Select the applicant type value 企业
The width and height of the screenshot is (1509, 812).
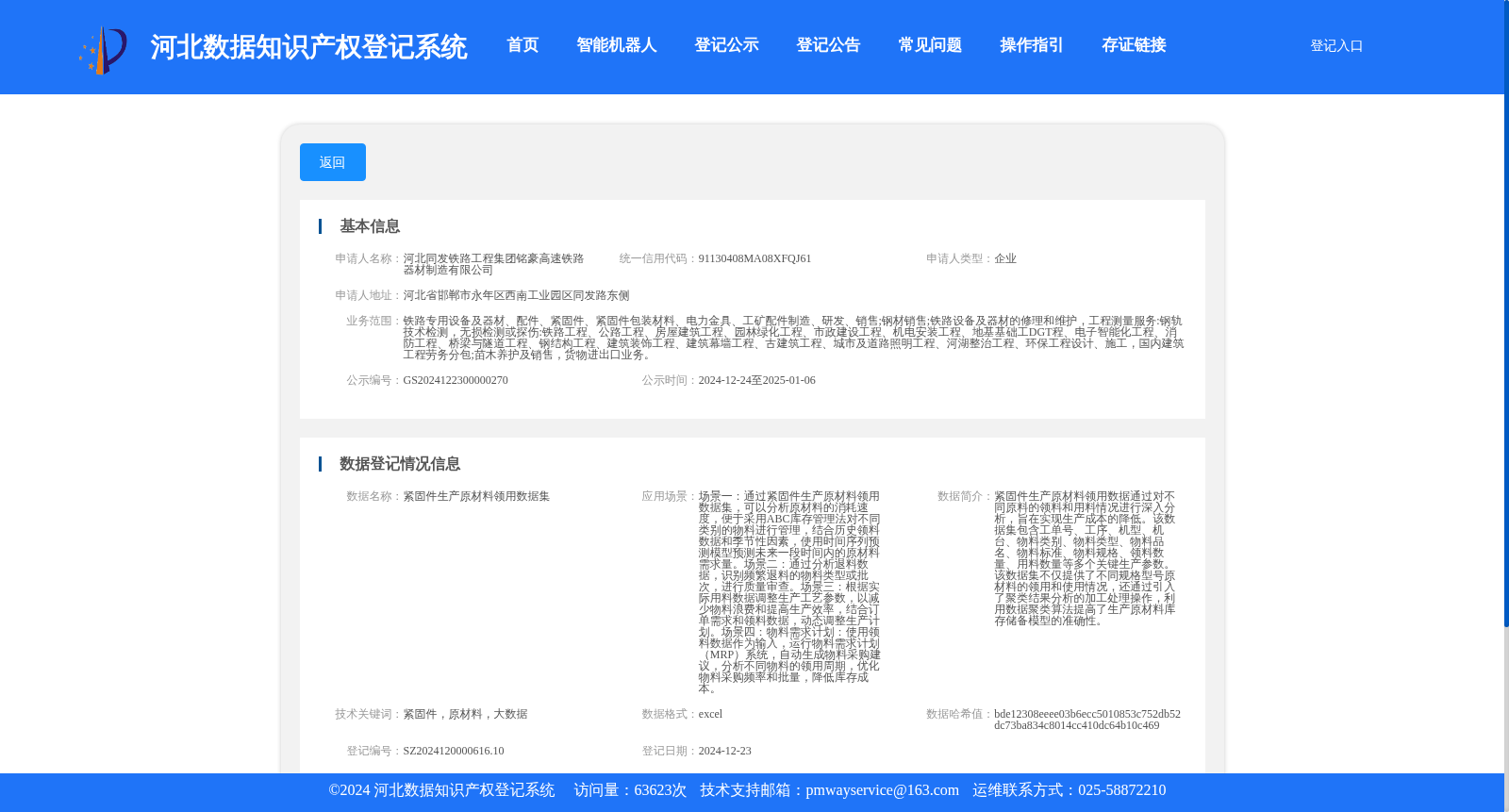click(x=1005, y=258)
